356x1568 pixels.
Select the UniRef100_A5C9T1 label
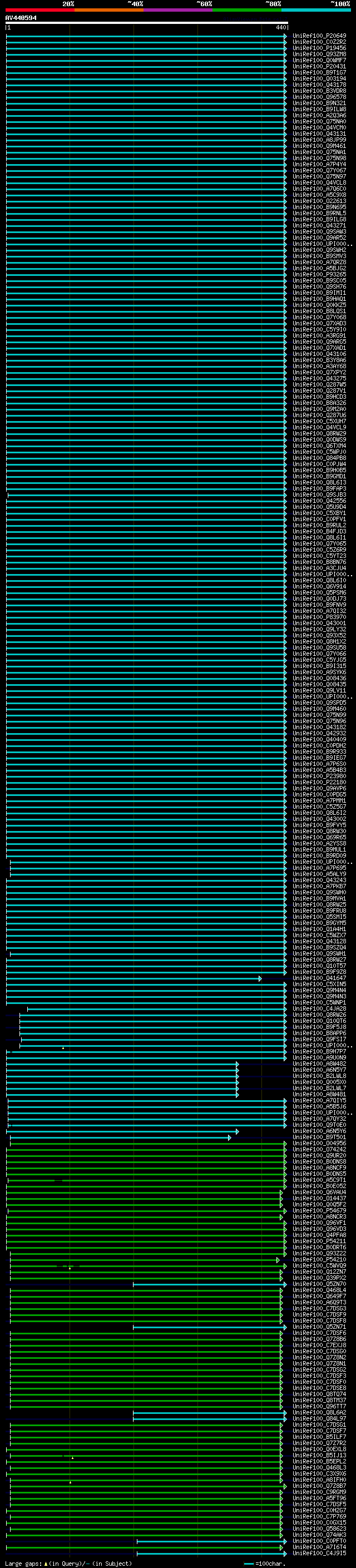319,1180
